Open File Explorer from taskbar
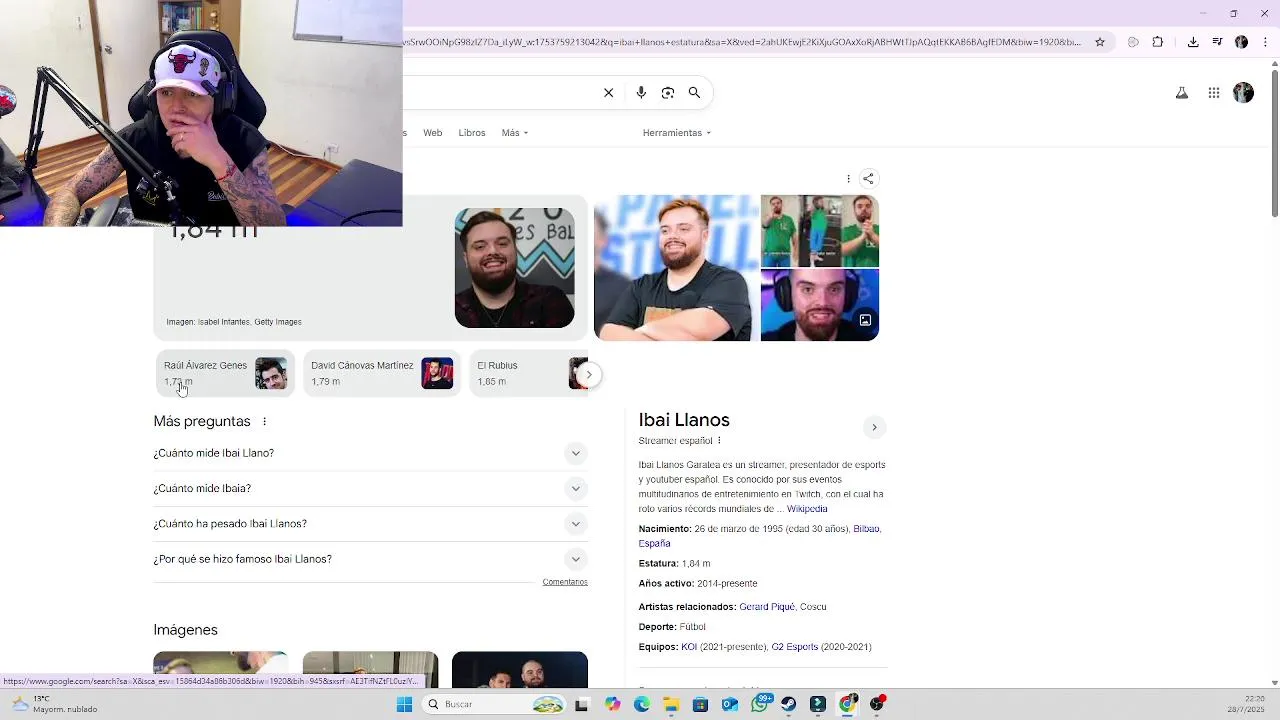 (671, 704)
